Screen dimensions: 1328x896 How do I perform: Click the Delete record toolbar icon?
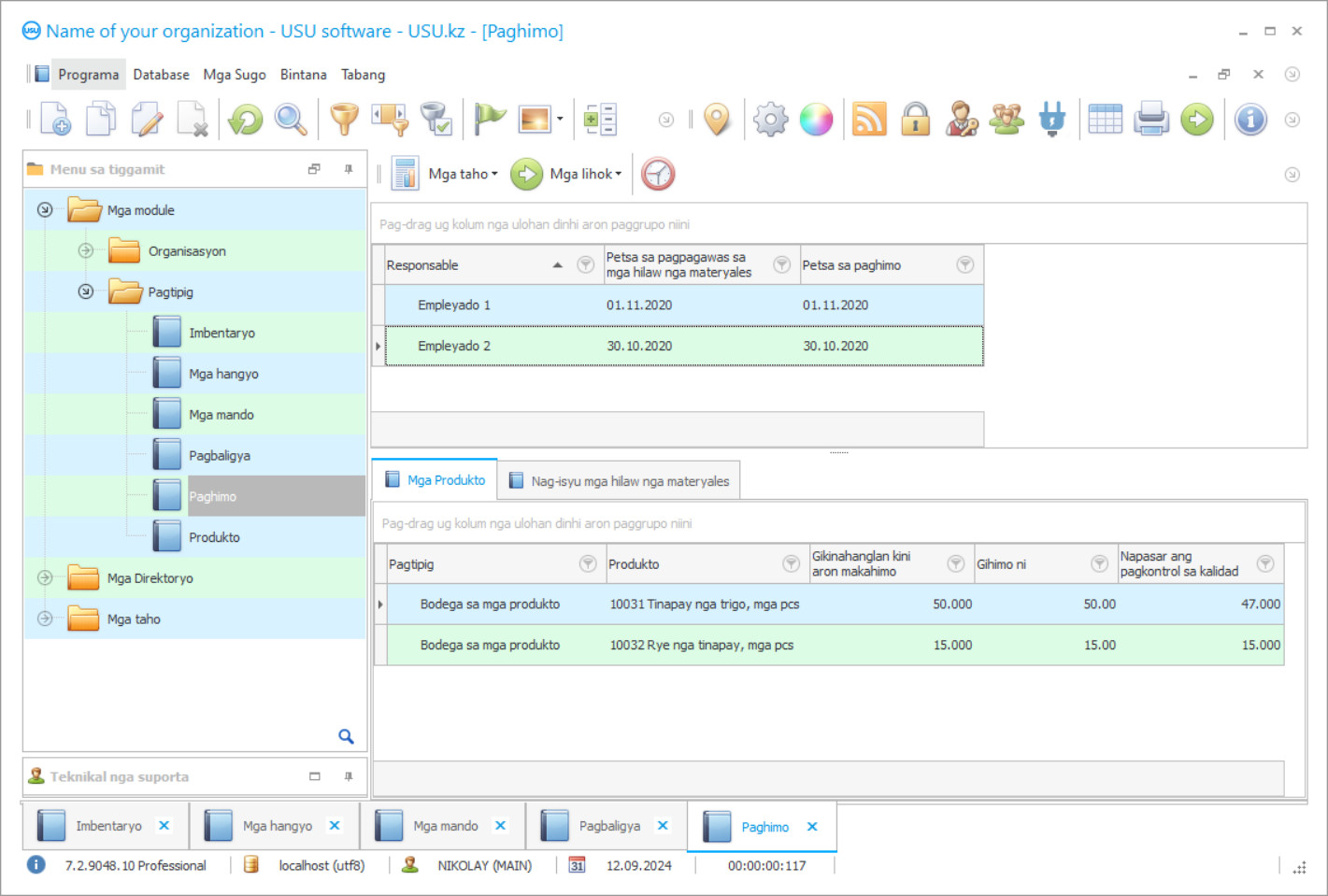coord(193,119)
